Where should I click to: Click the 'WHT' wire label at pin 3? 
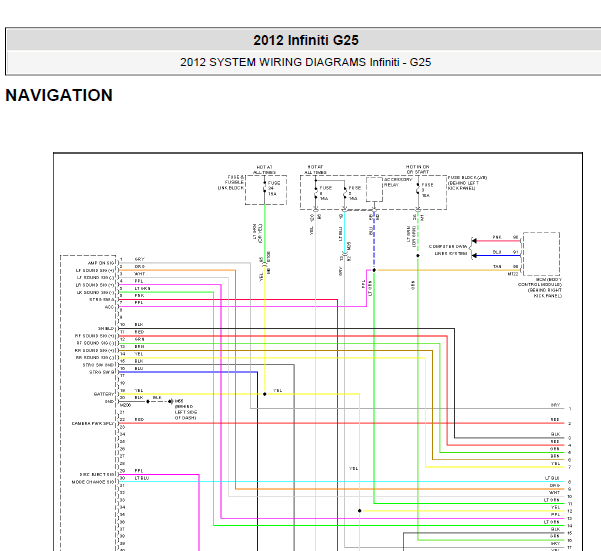[x=140, y=274]
